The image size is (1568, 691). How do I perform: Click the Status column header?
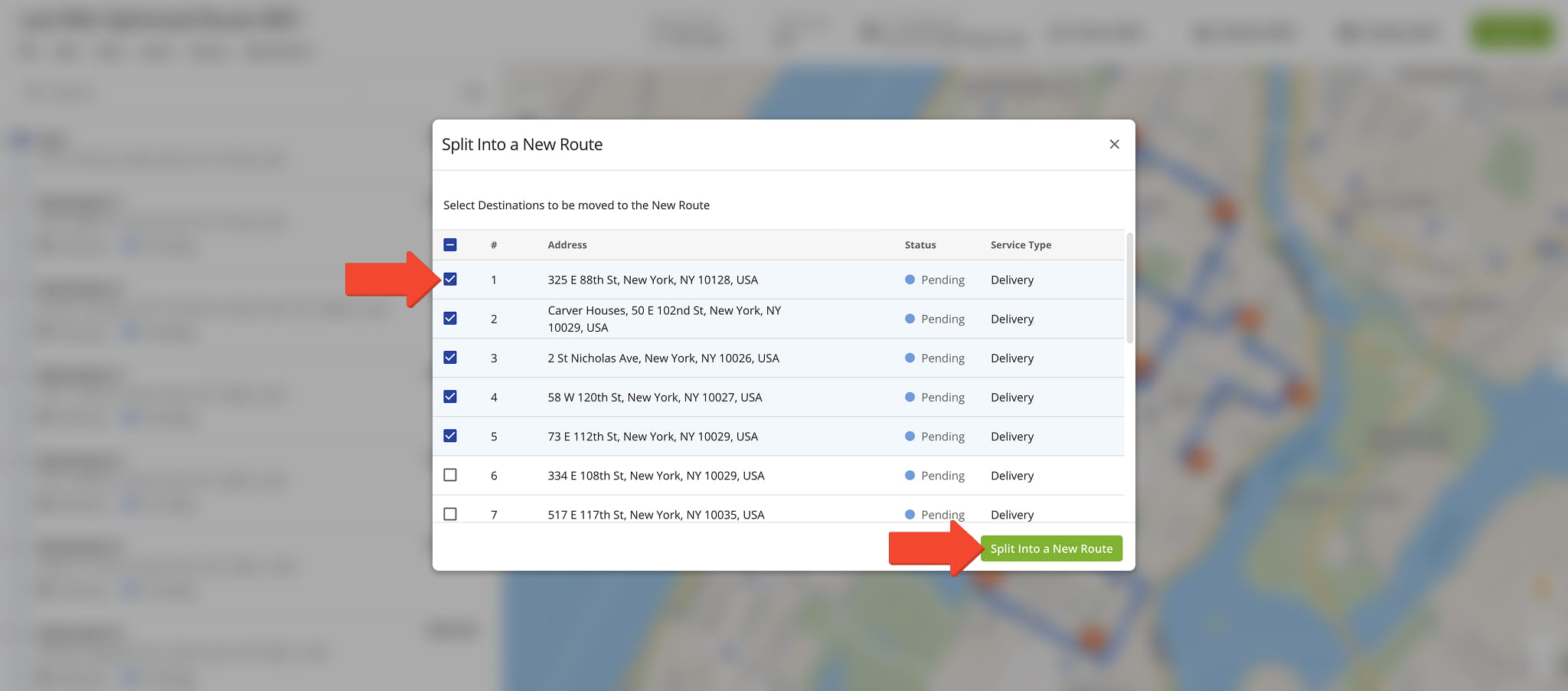[920, 244]
